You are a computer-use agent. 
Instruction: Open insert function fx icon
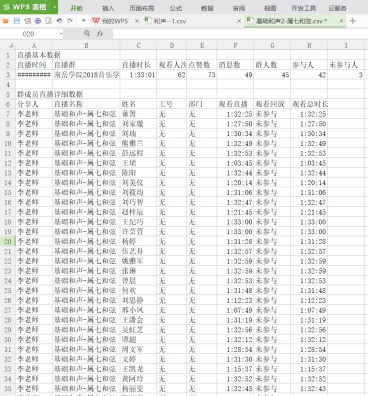point(100,34)
